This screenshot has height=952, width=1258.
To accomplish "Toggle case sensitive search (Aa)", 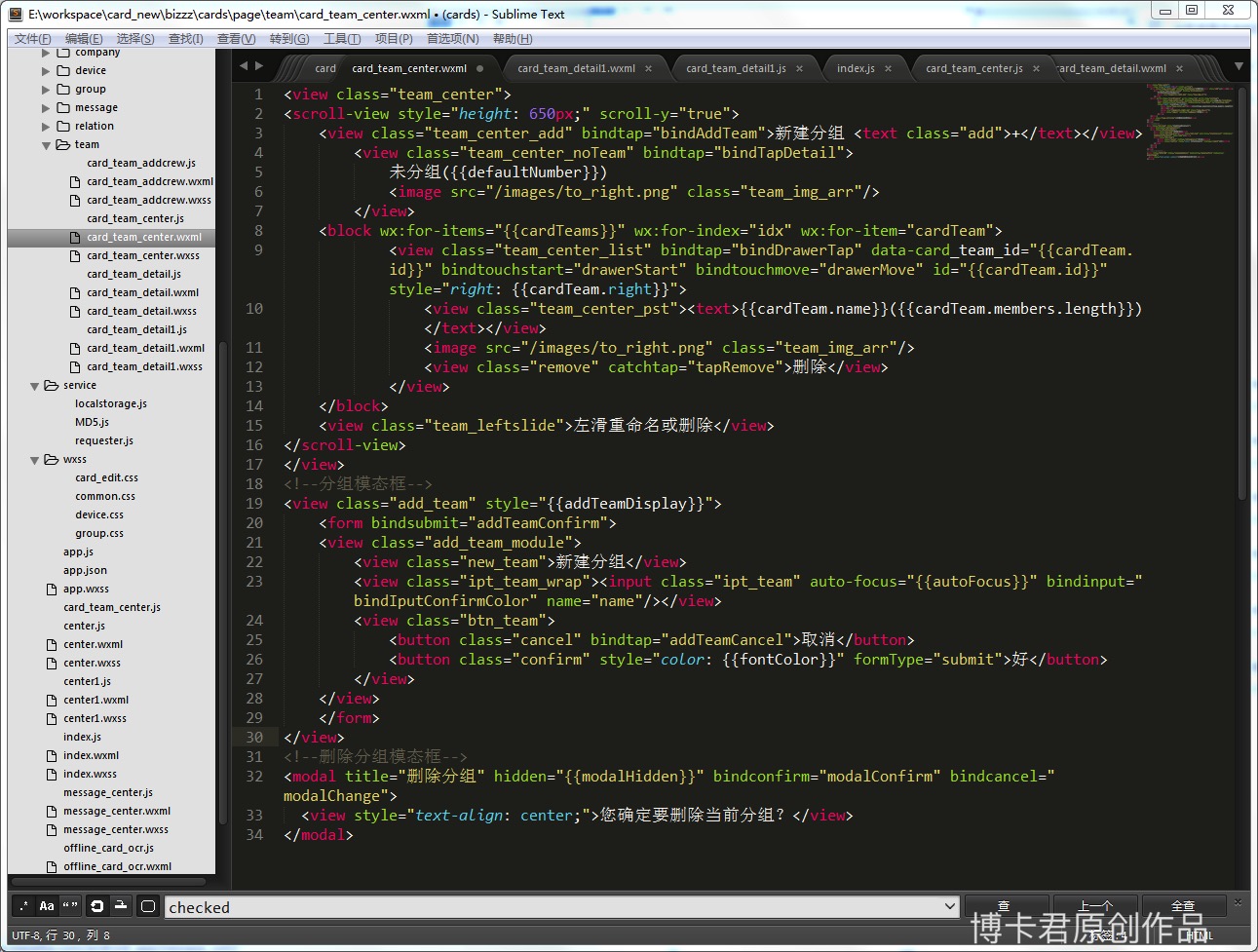I will (x=47, y=906).
